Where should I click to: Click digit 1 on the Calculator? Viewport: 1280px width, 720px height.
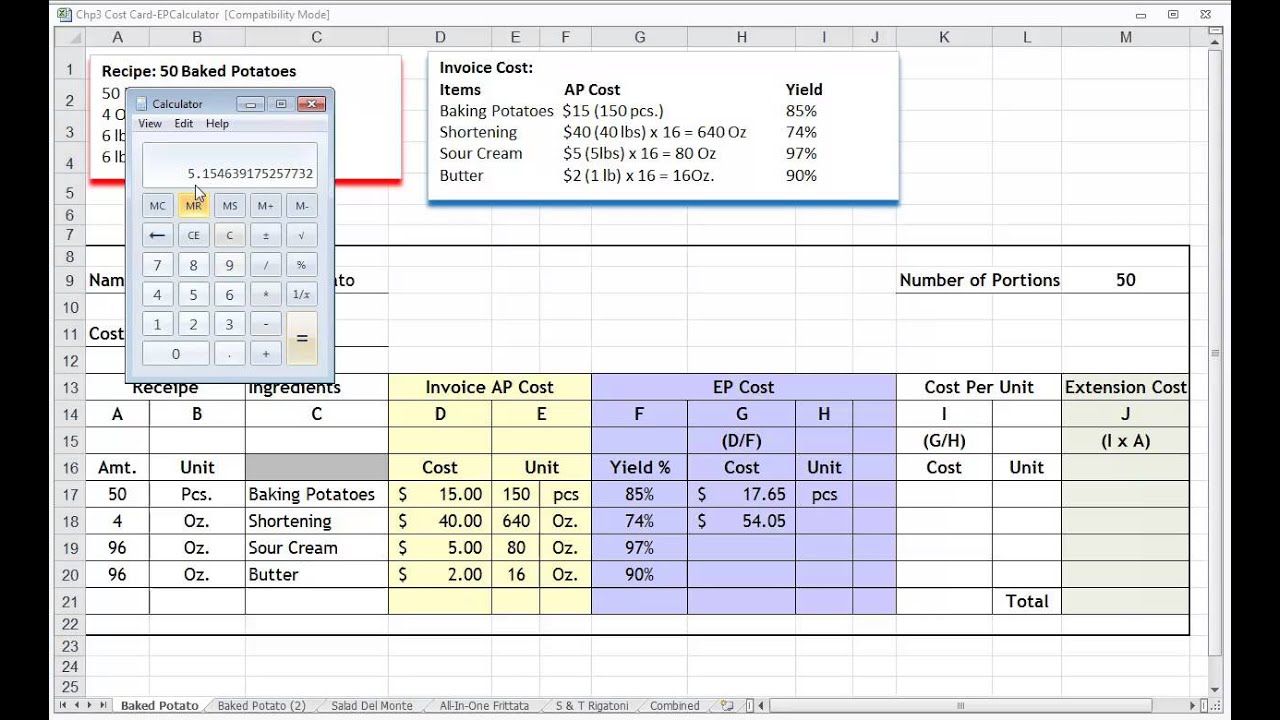(x=157, y=325)
